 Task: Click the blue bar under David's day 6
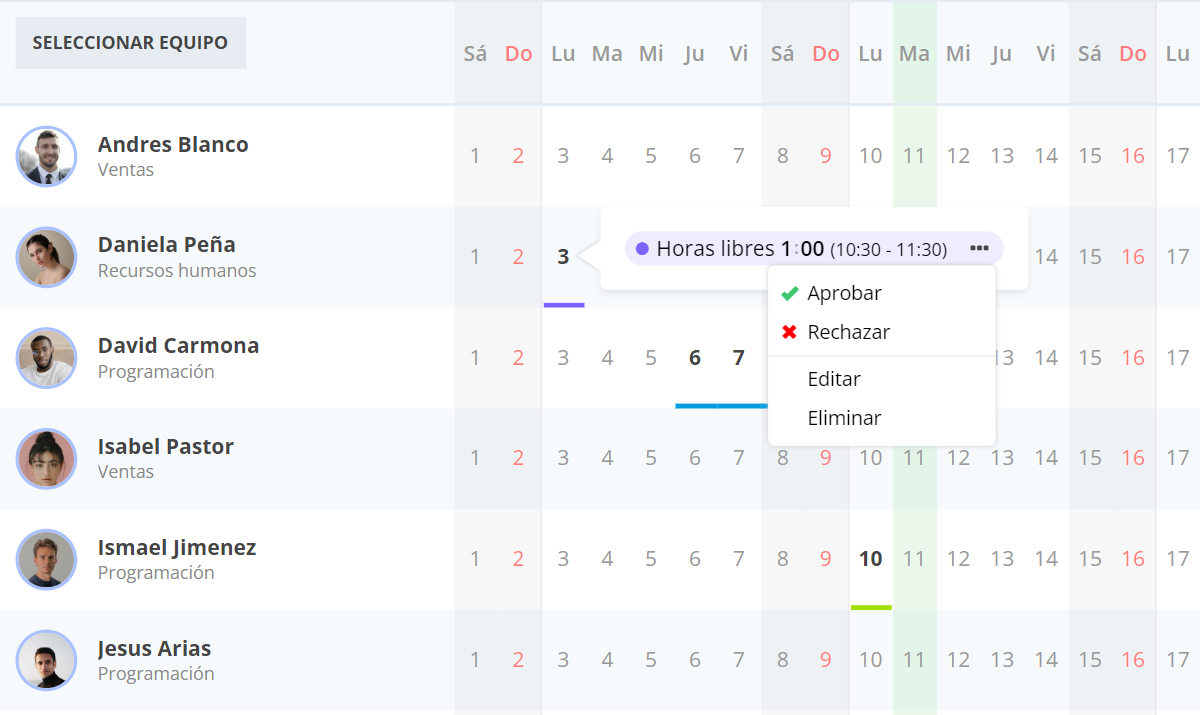[696, 405]
